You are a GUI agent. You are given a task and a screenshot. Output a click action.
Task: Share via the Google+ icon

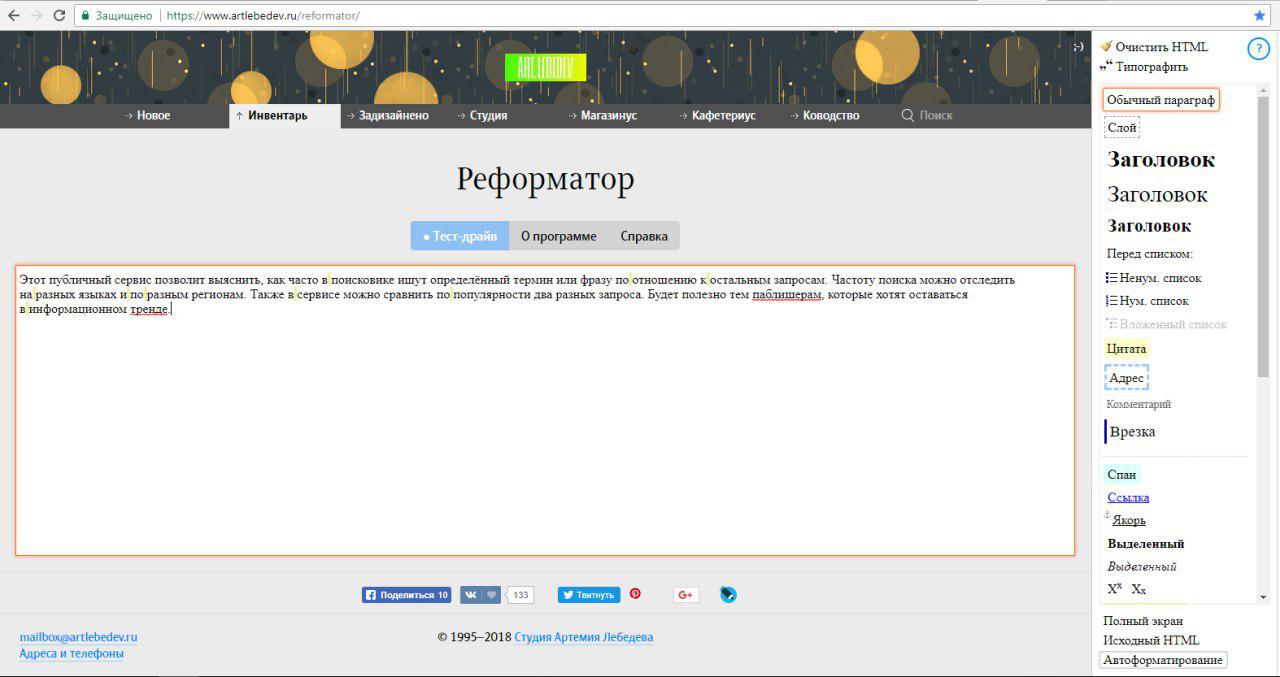[x=686, y=595]
